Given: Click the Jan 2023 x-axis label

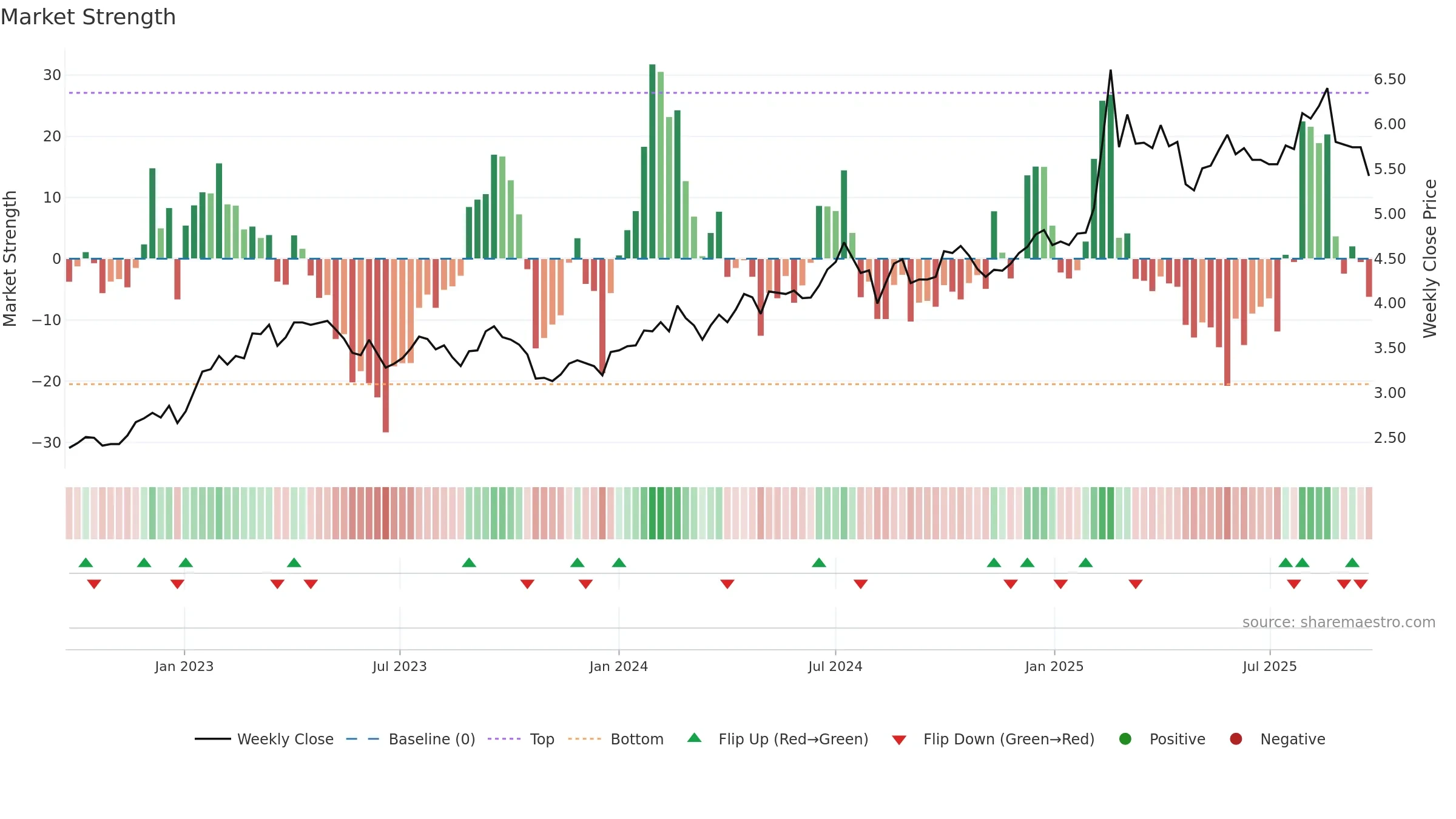Looking at the screenshot, I should (x=184, y=666).
